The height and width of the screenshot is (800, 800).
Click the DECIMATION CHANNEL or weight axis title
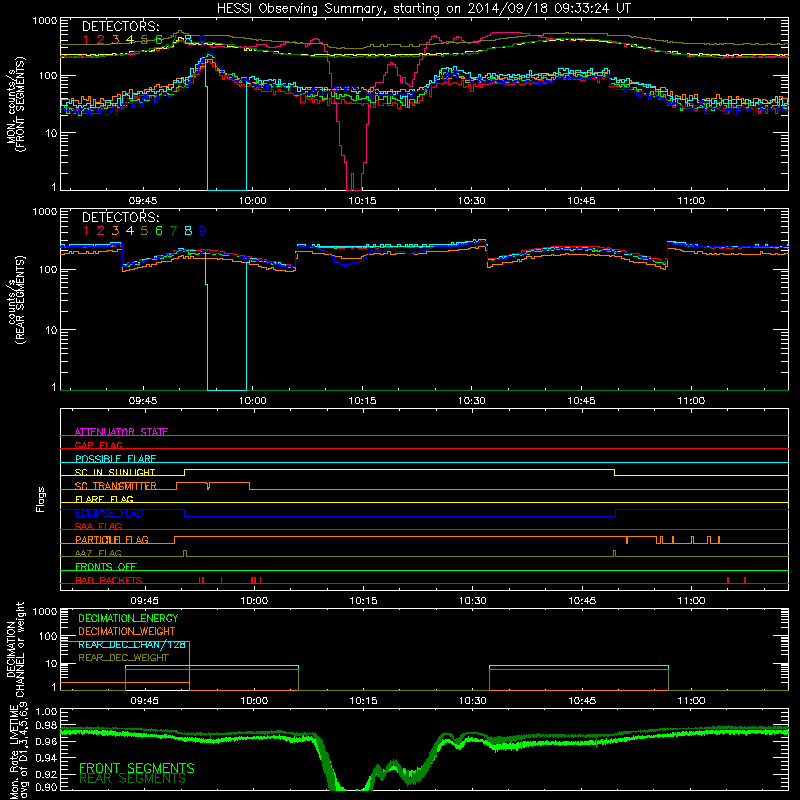(x=16, y=649)
